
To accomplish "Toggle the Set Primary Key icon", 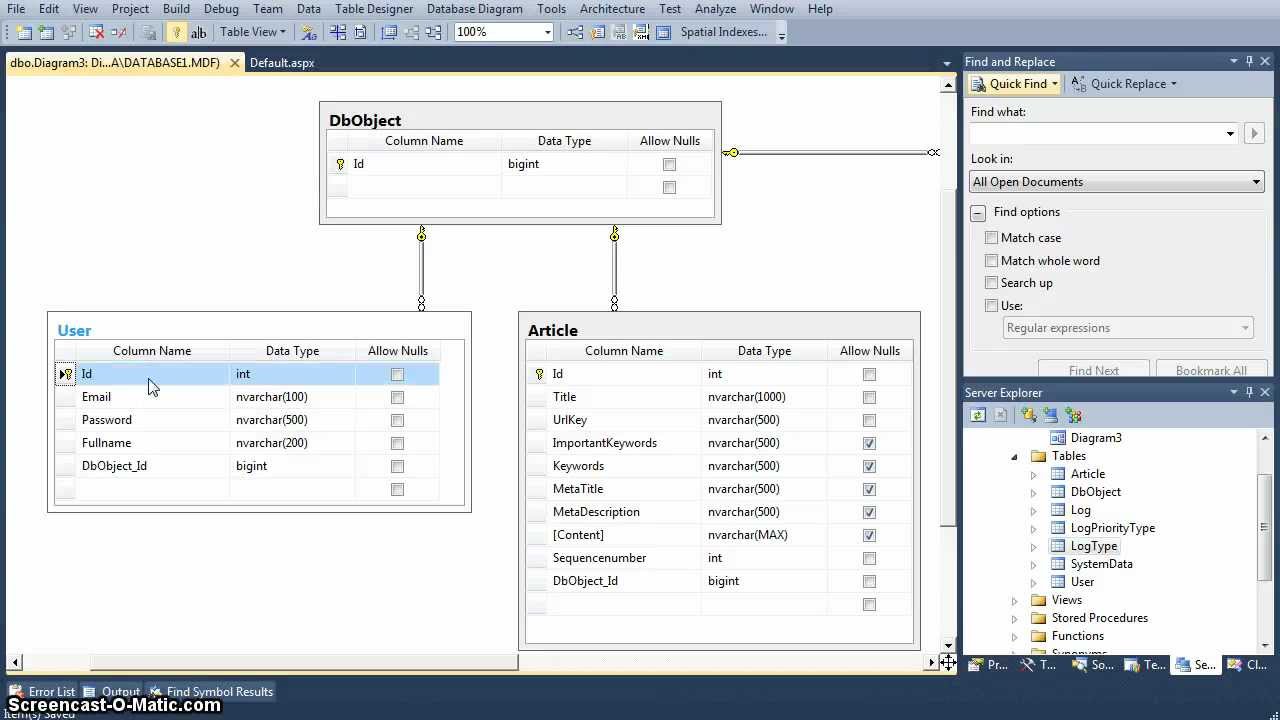I will (176, 32).
